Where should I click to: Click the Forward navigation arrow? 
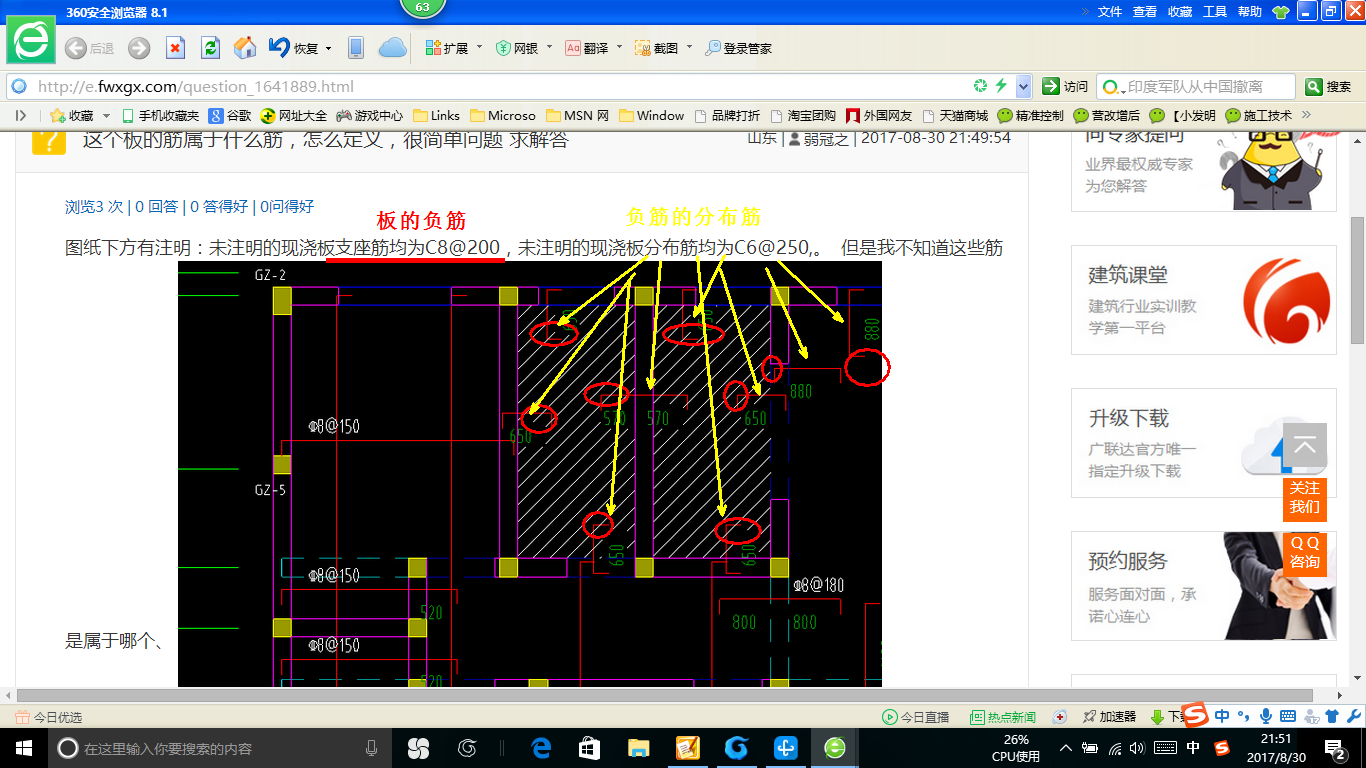tap(139, 48)
